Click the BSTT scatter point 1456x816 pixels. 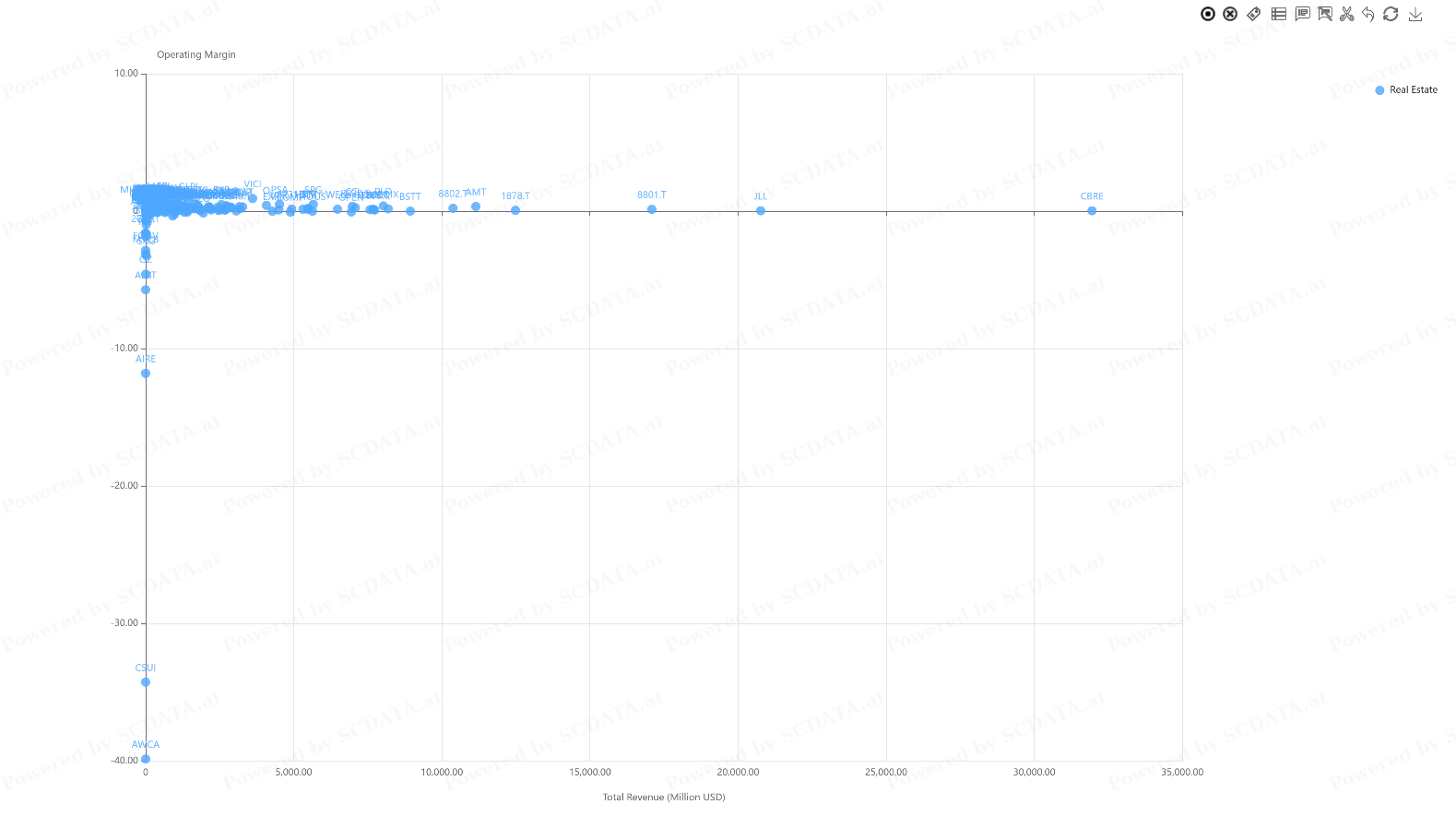click(410, 211)
